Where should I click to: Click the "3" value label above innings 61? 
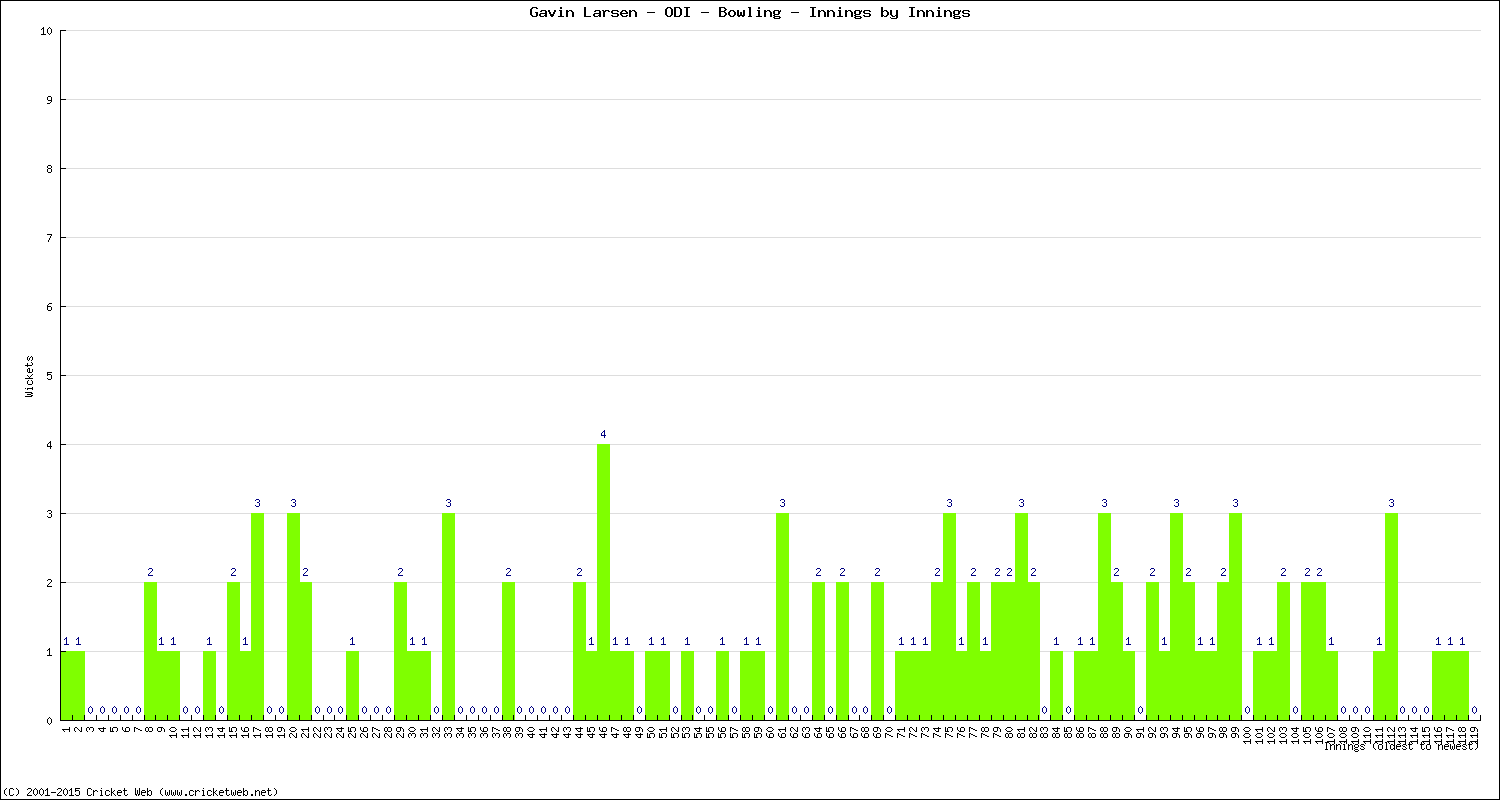(782, 503)
